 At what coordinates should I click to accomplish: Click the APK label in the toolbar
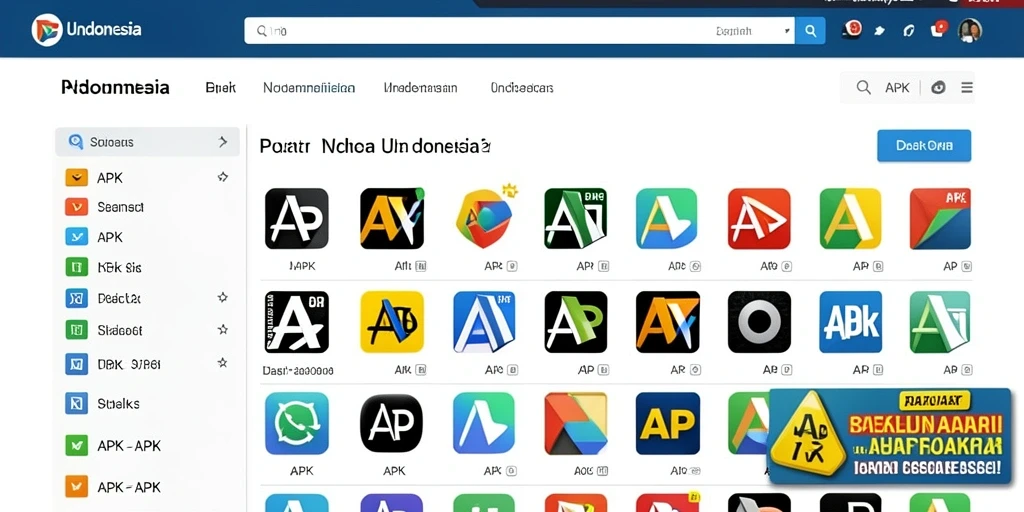(x=897, y=88)
